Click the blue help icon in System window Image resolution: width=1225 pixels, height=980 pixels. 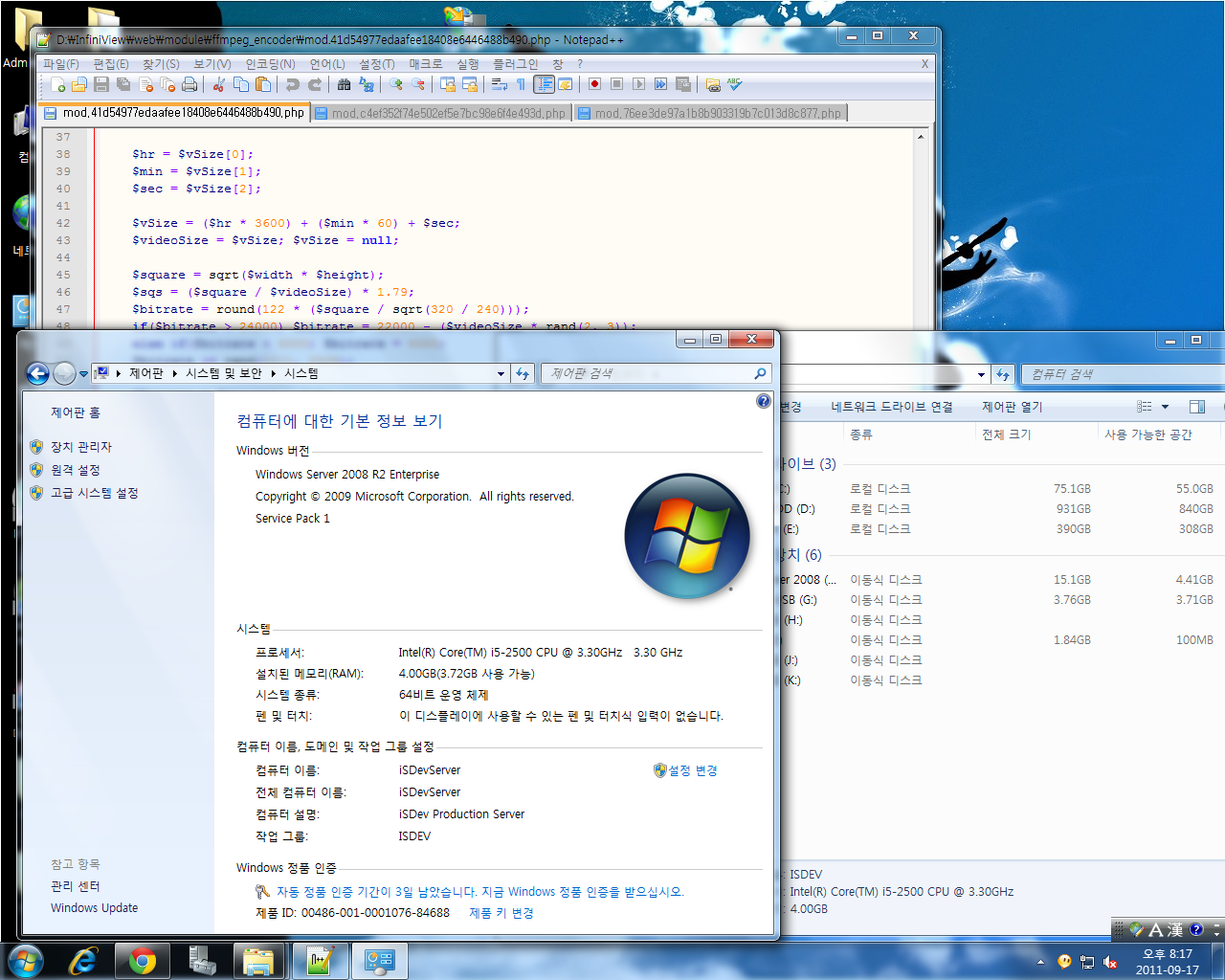click(x=763, y=401)
